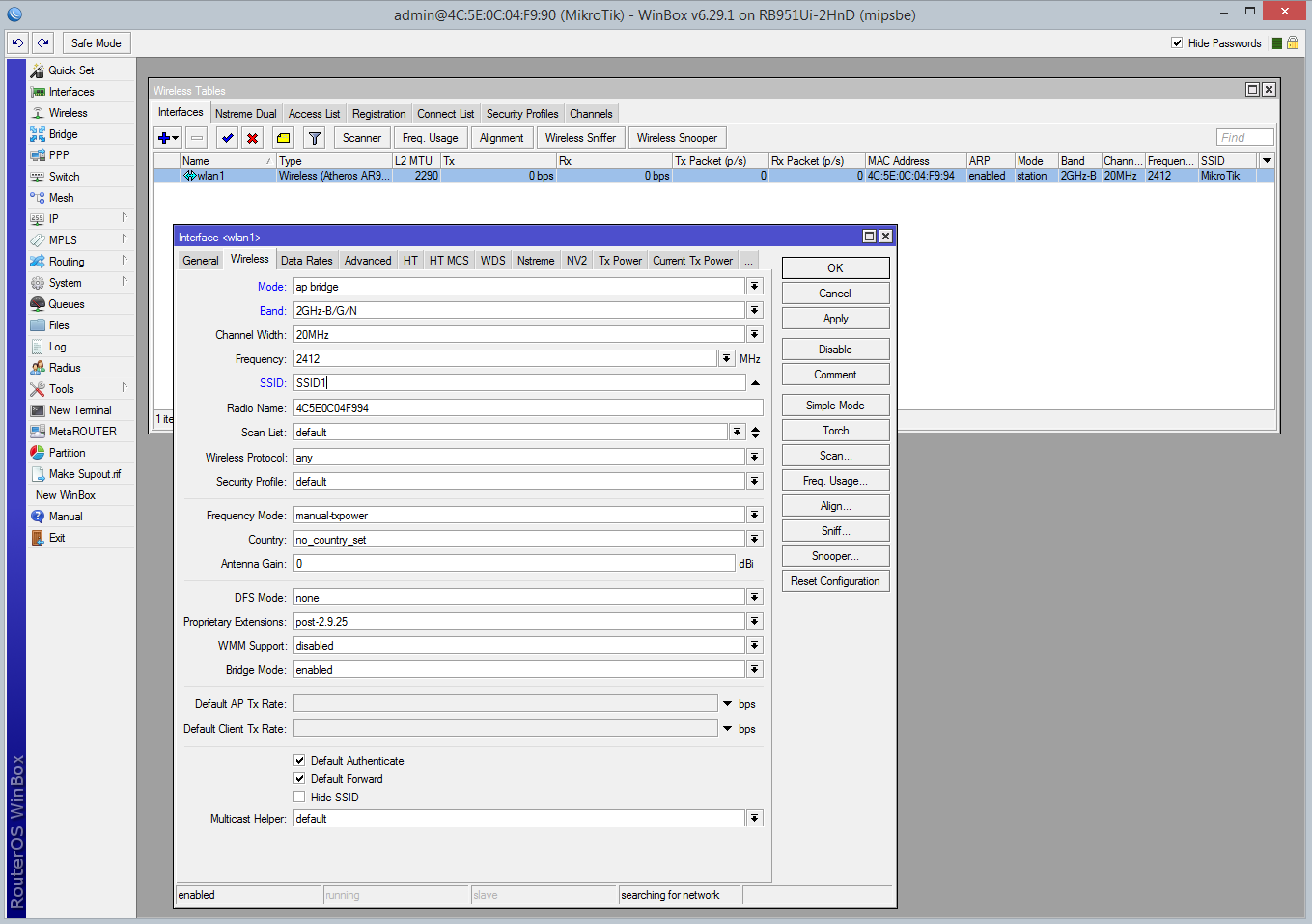The width and height of the screenshot is (1312, 924).
Task: Click the Antenna Gain value field
Action: pos(515,563)
